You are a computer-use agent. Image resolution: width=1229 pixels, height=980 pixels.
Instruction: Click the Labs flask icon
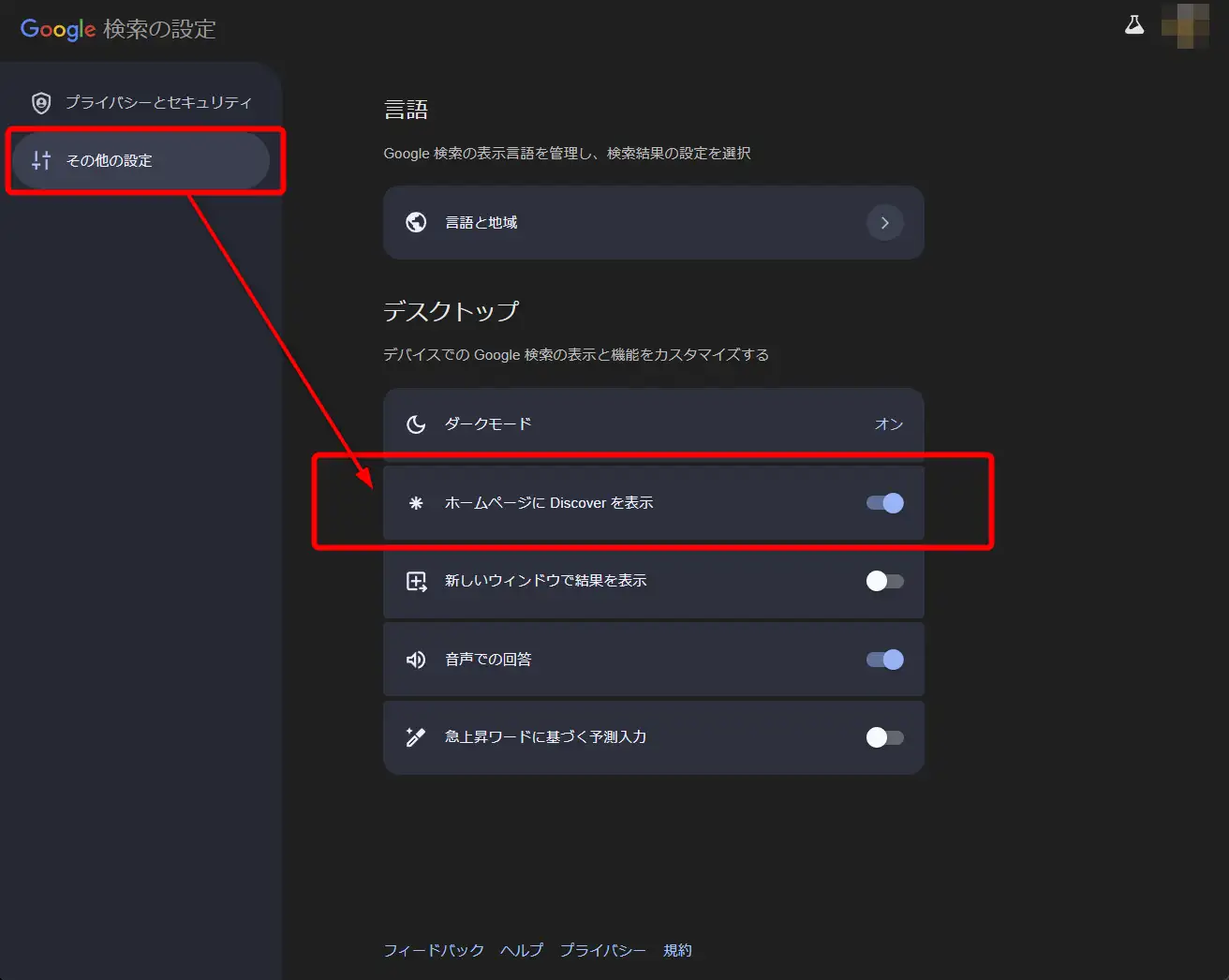[x=1133, y=25]
